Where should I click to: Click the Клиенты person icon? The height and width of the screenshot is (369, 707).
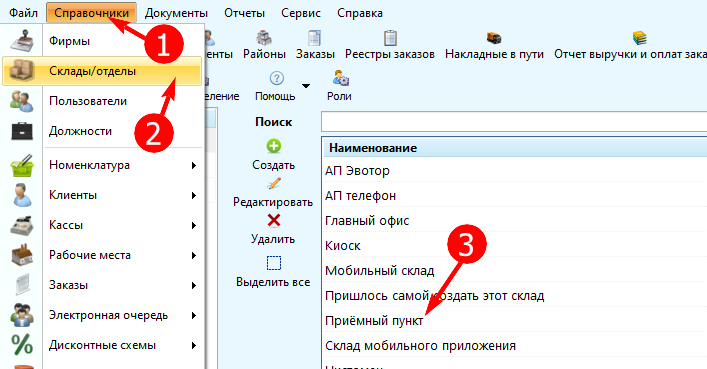[x=21, y=195]
